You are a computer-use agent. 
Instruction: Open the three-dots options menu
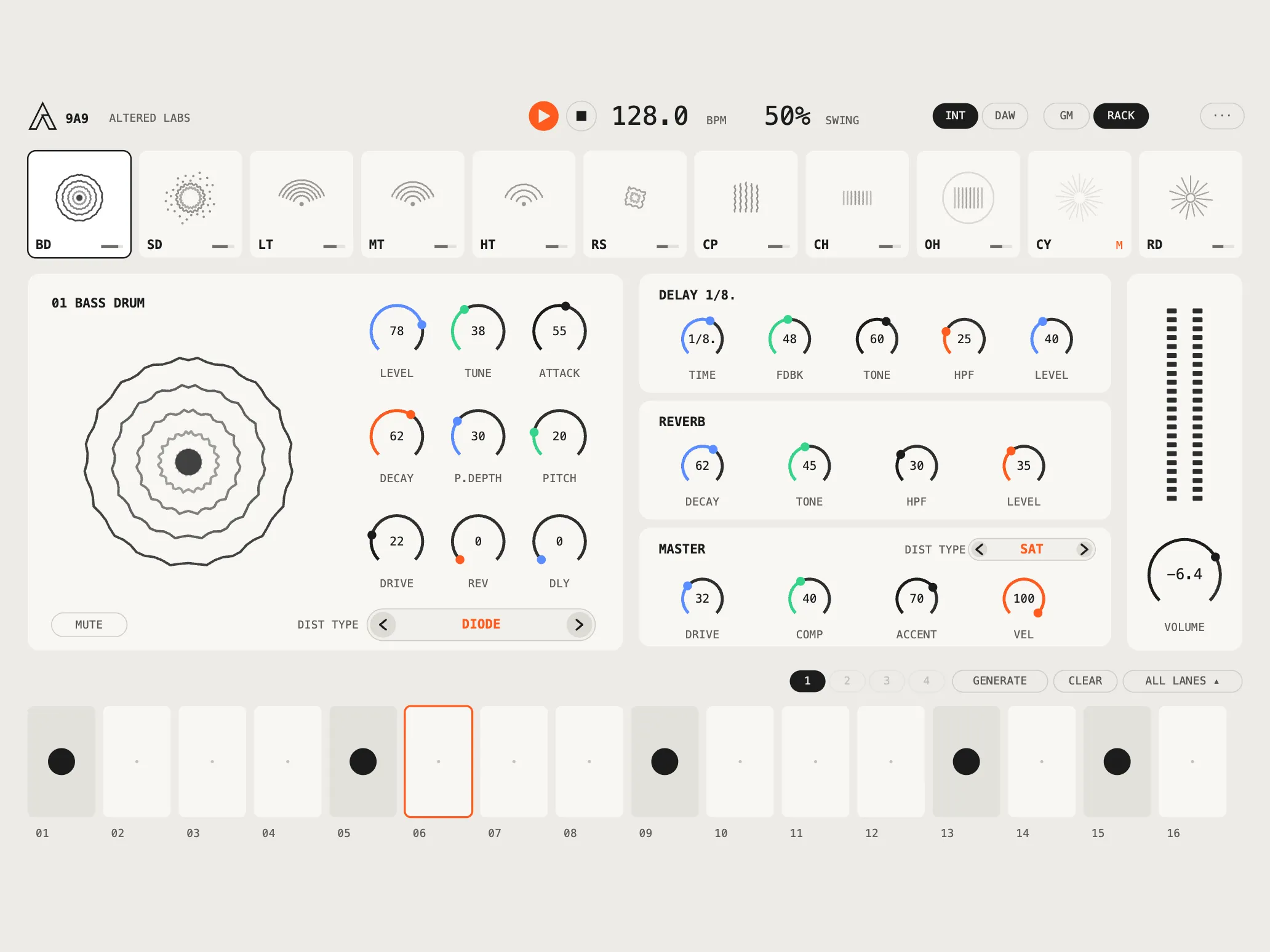coord(1222,116)
